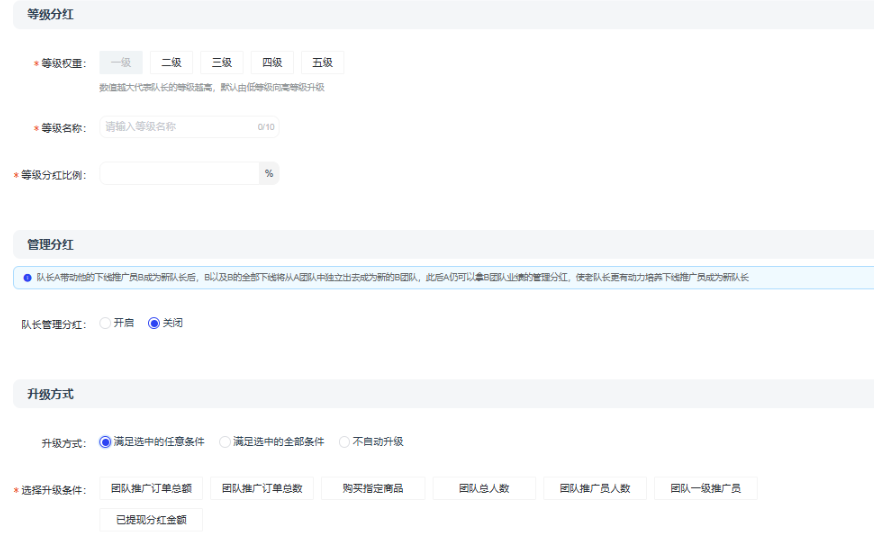The image size is (874, 543).
Task: Select the 团队推广员人数 condition
Action: point(595,488)
